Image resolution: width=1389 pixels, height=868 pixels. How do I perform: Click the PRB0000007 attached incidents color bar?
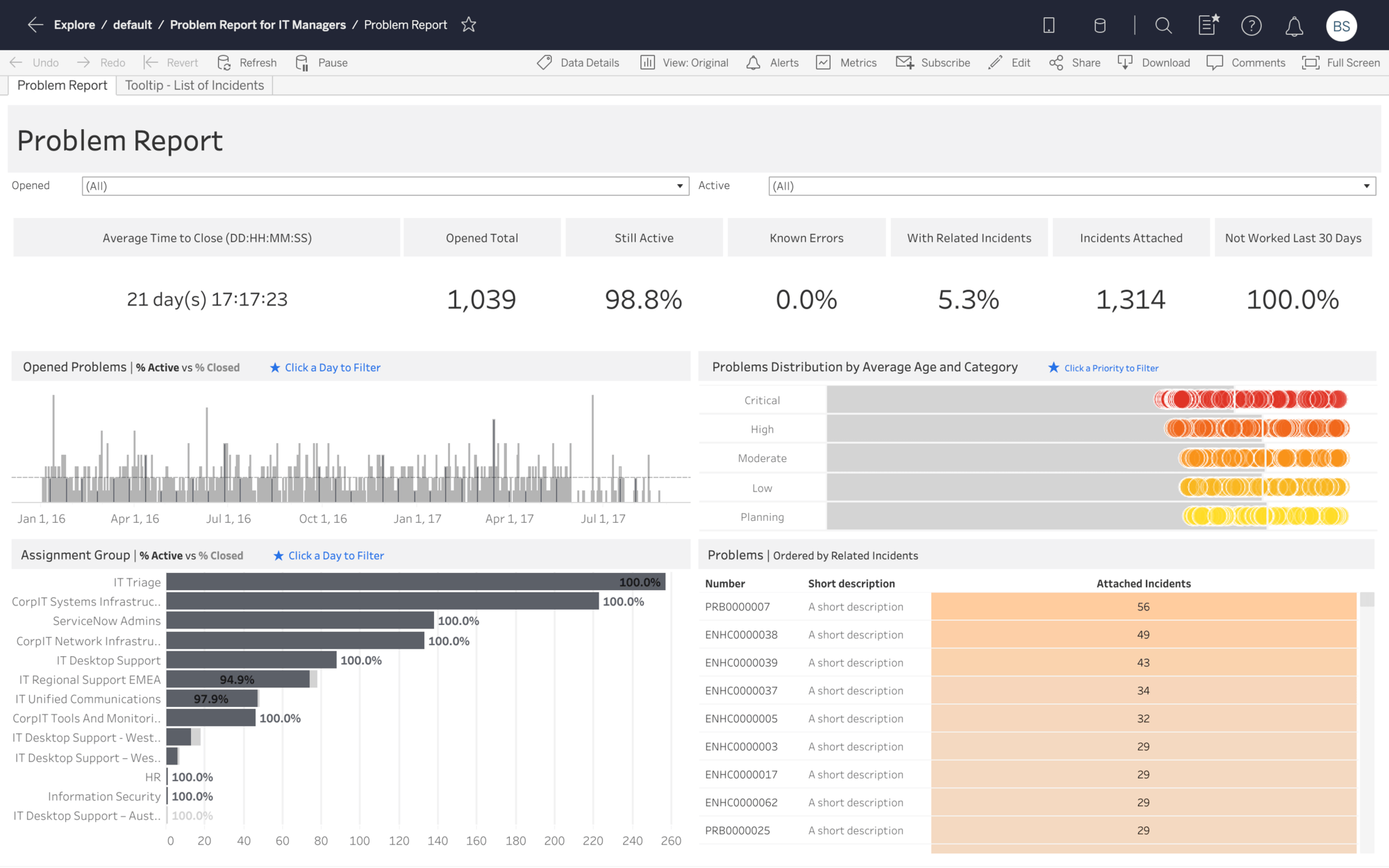tap(1143, 607)
